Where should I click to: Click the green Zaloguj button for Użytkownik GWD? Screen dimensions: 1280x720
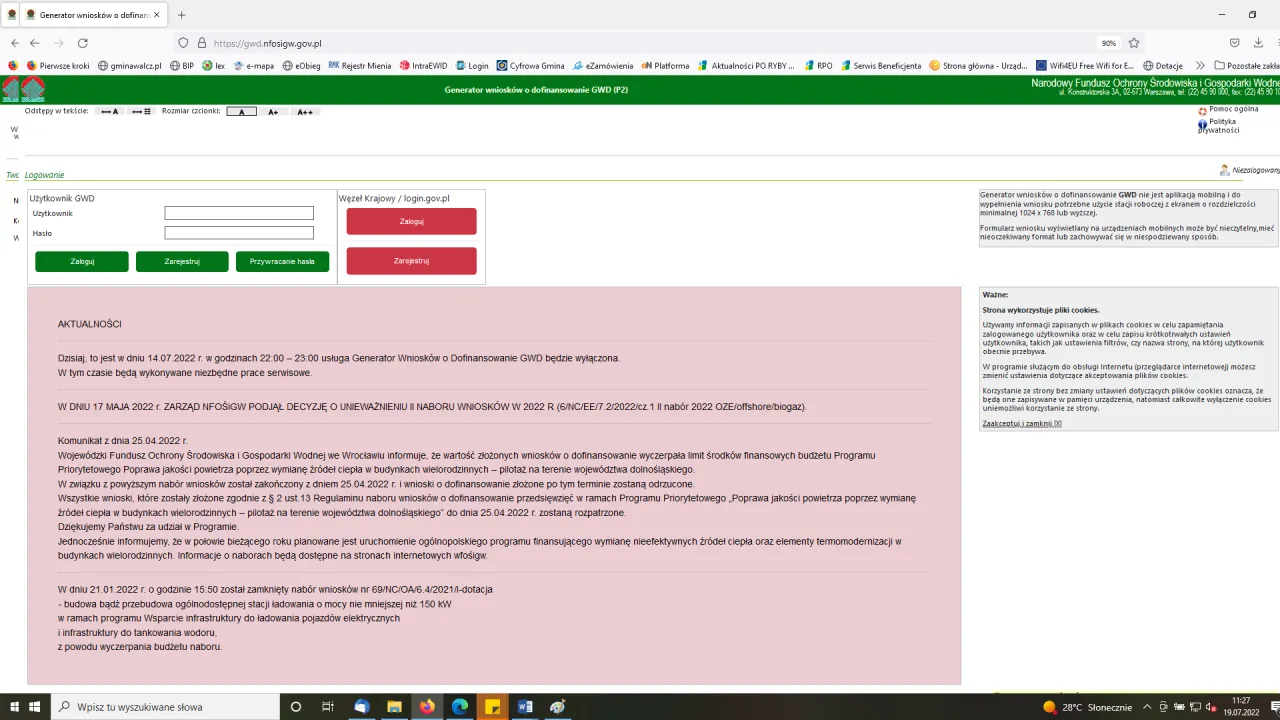[81, 261]
